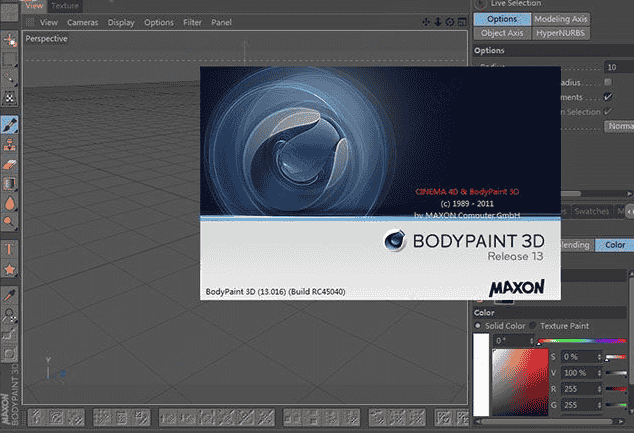This screenshot has width=634, height=433.
Task: Open the Cameras viewport menu
Action: coord(82,22)
